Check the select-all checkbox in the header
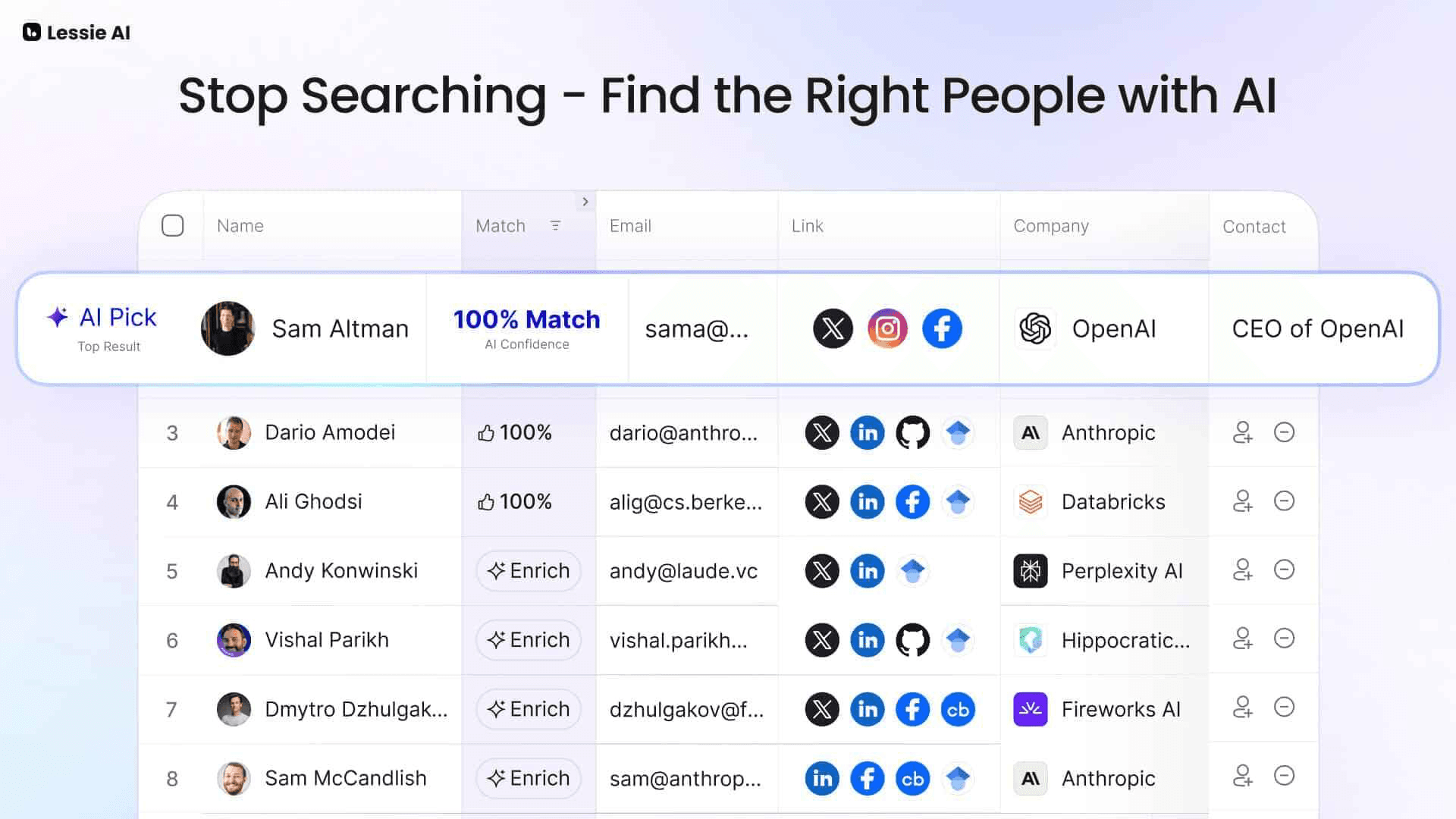Screen dimensions: 1456x819 point(173,225)
